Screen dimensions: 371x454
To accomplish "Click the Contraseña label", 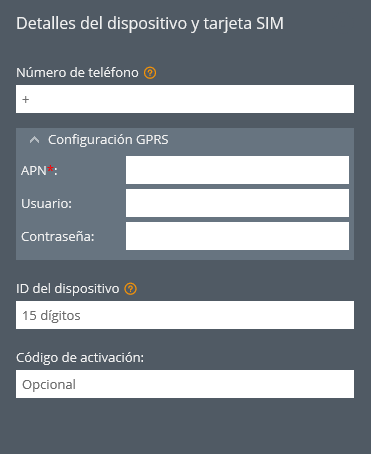I will tap(58, 237).
